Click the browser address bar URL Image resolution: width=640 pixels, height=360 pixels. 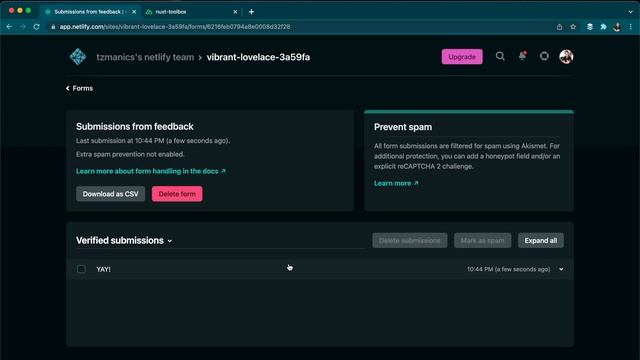pos(175,27)
